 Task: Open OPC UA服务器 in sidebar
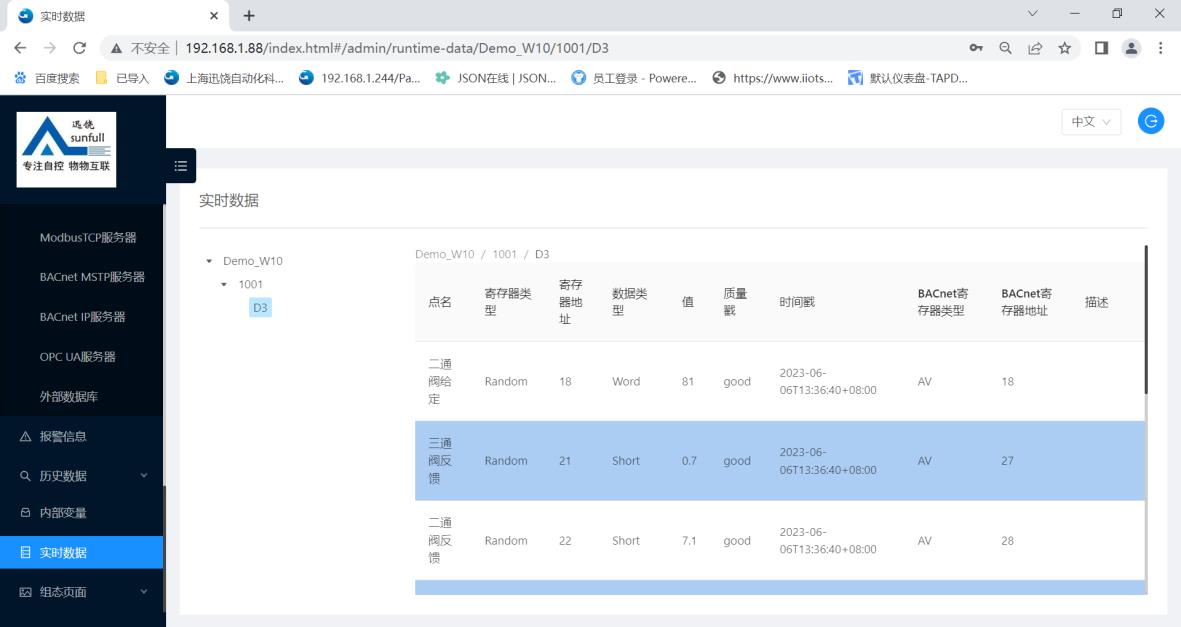(x=78, y=356)
